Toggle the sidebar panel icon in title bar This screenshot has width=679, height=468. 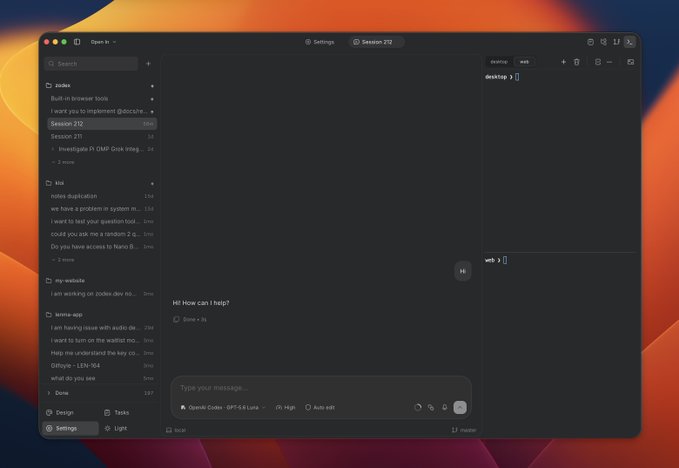click(x=77, y=42)
